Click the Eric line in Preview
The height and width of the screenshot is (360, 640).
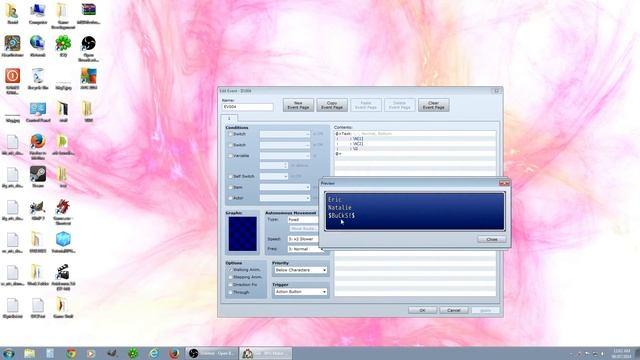point(335,200)
